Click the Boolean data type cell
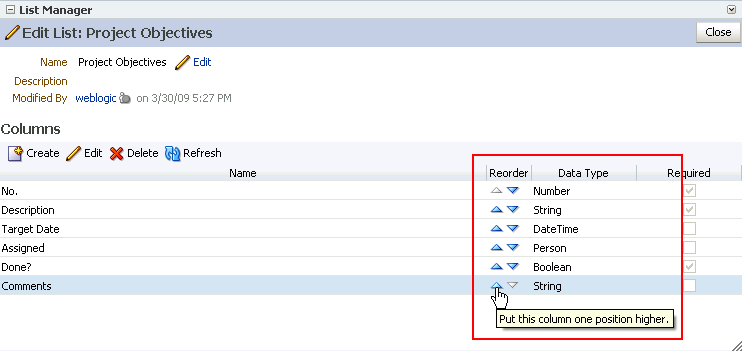Image resolution: width=742 pixels, height=364 pixels. [552, 266]
